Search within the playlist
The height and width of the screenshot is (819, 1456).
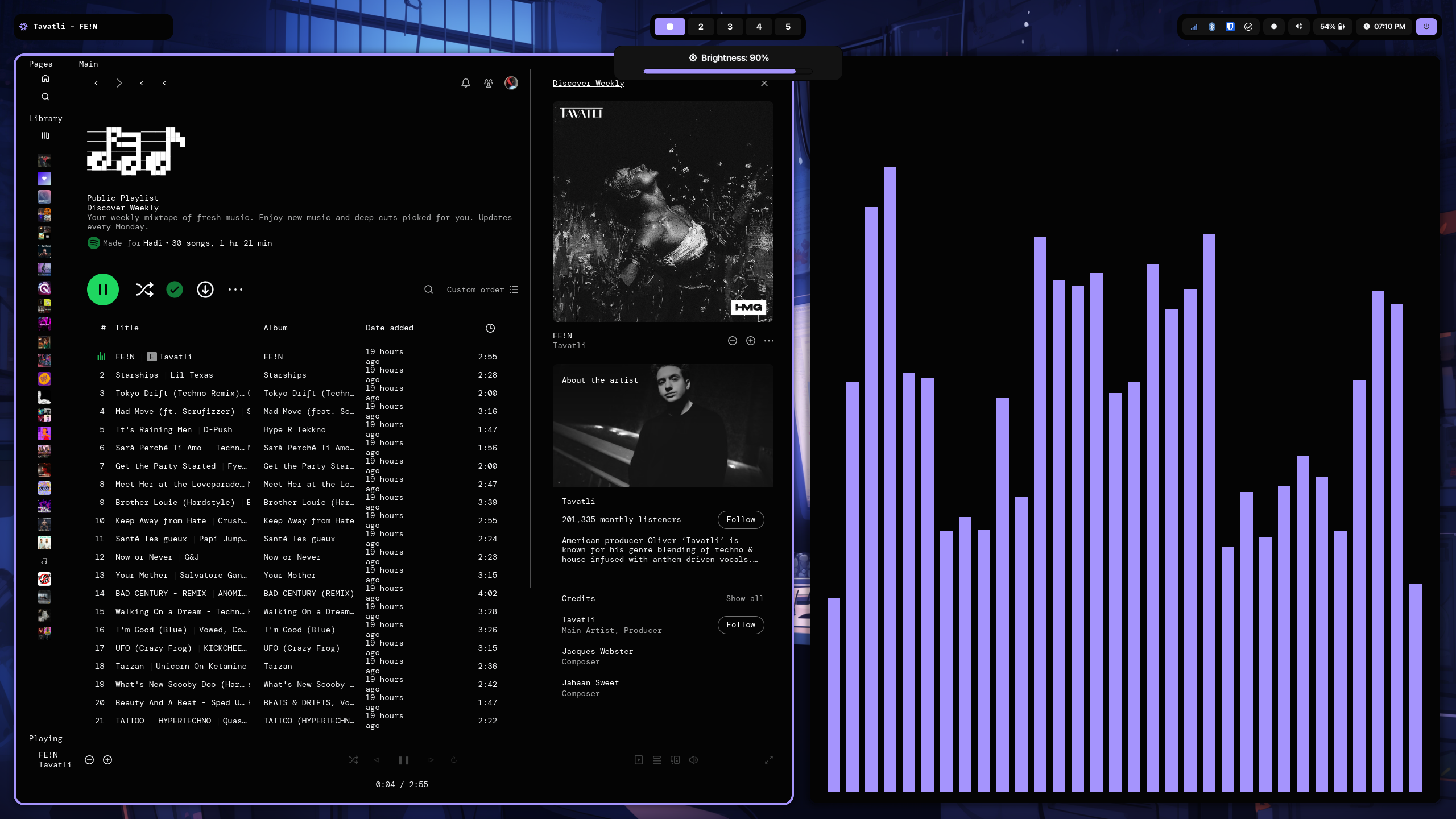point(429,289)
